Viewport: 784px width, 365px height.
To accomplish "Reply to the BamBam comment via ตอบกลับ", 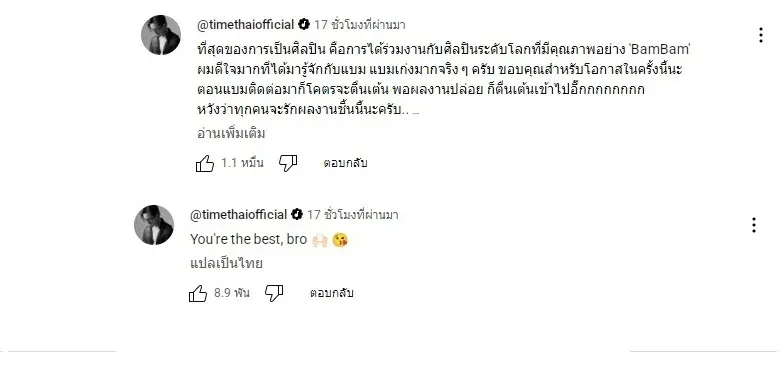I will [346, 163].
